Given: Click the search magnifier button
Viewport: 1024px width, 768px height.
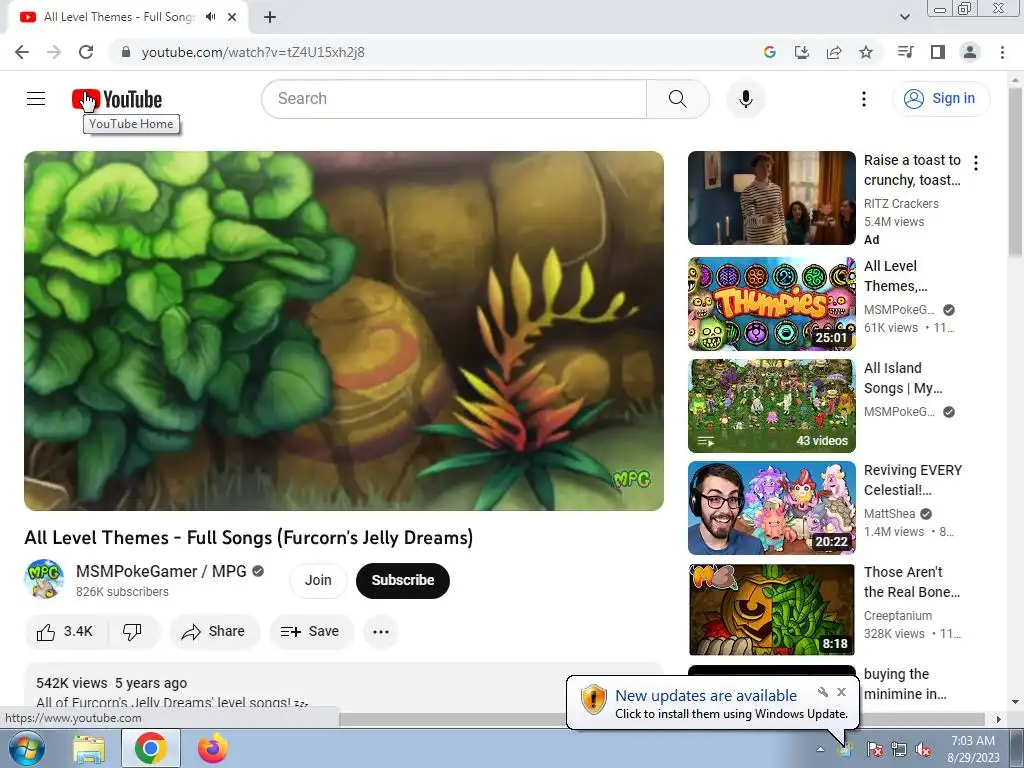Looking at the screenshot, I should (678, 99).
